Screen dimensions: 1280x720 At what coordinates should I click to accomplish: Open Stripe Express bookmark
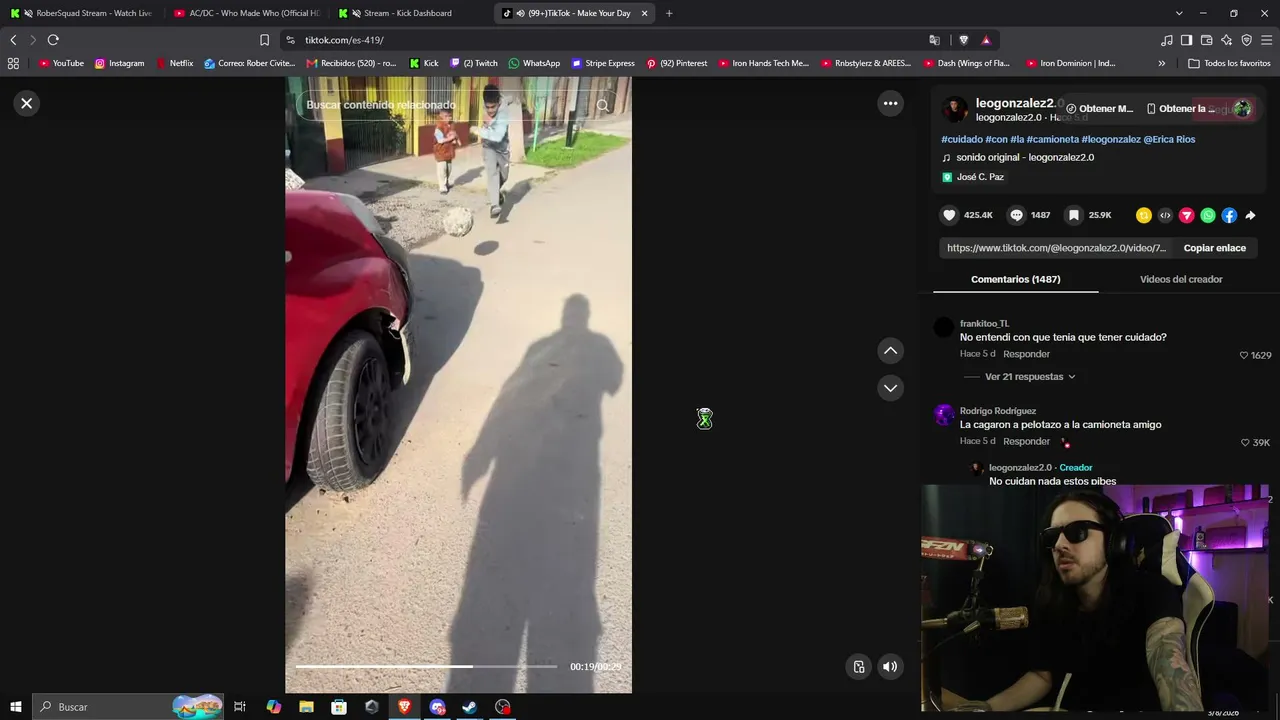pyautogui.click(x=603, y=63)
